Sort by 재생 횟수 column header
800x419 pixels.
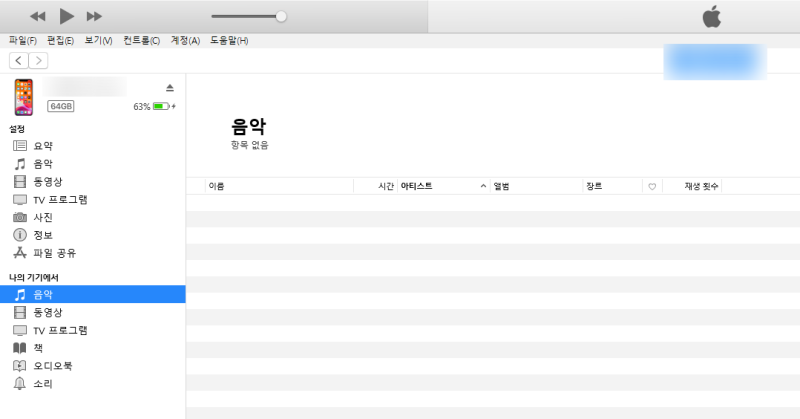(692, 186)
